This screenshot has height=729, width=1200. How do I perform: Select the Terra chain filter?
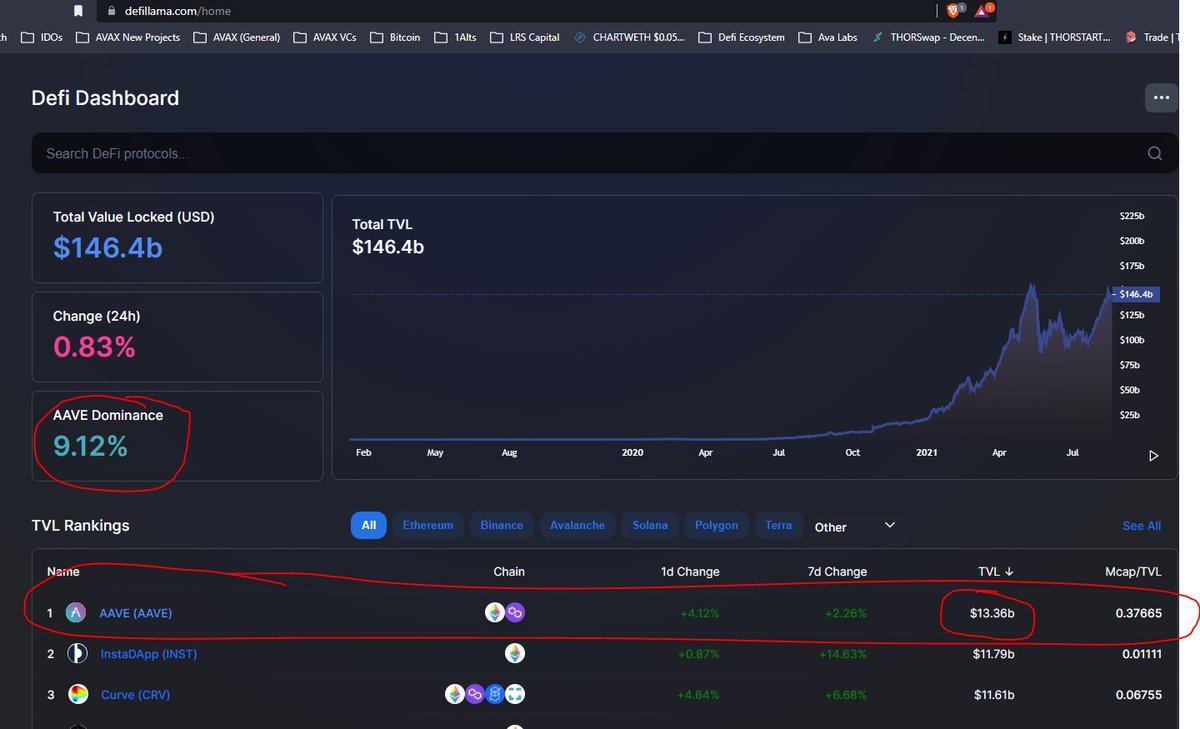[x=778, y=525]
